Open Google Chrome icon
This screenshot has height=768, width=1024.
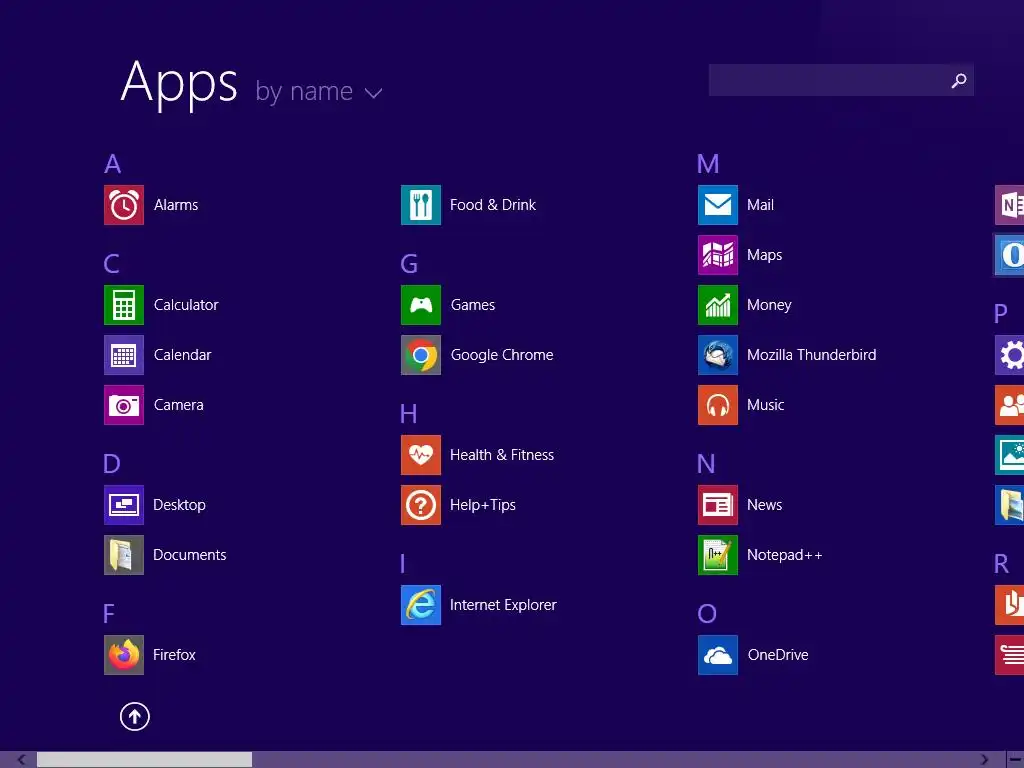(421, 355)
